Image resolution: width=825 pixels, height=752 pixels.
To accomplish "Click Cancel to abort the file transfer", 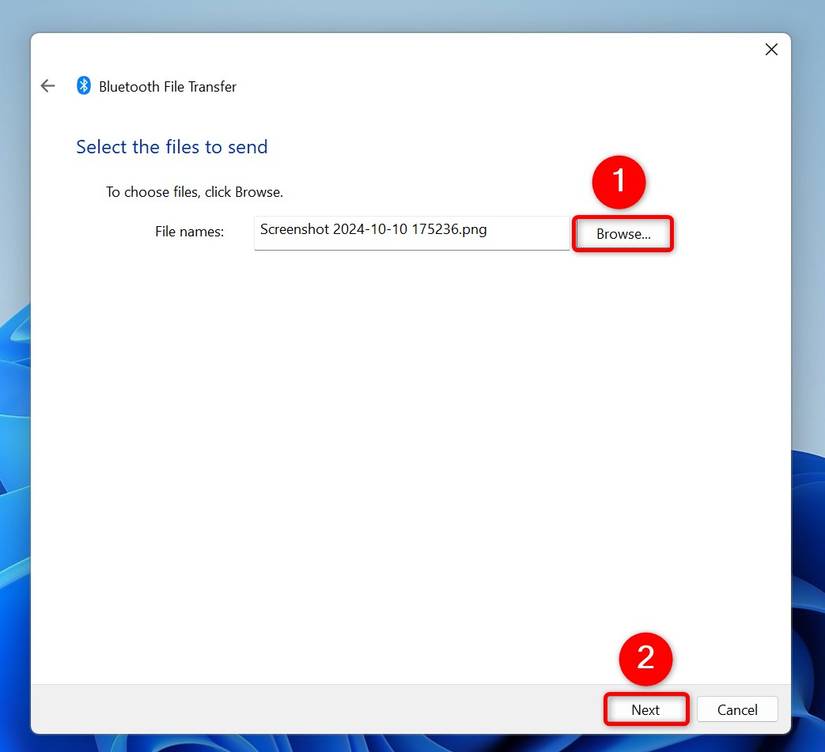I will pyautogui.click(x=737, y=709).
